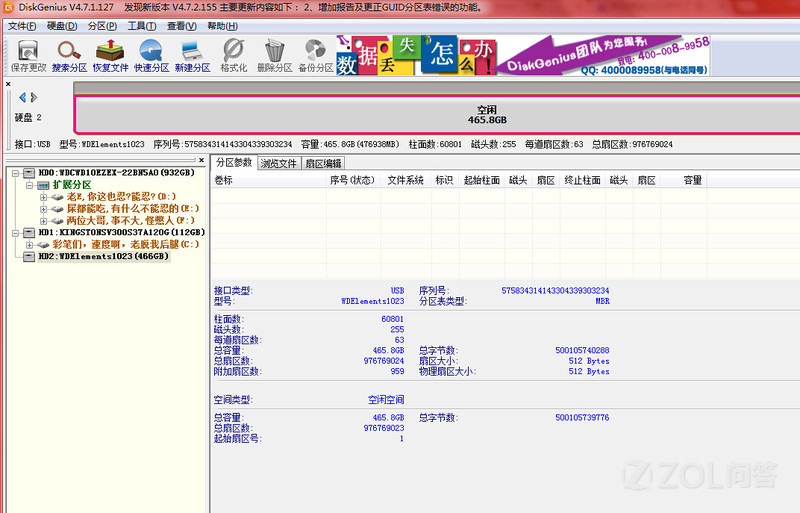The image size is (800, 513).
Task: Select the Extended Partition (扩展分区) tree item
Action: pyautogui.click(x=72, y=185)
